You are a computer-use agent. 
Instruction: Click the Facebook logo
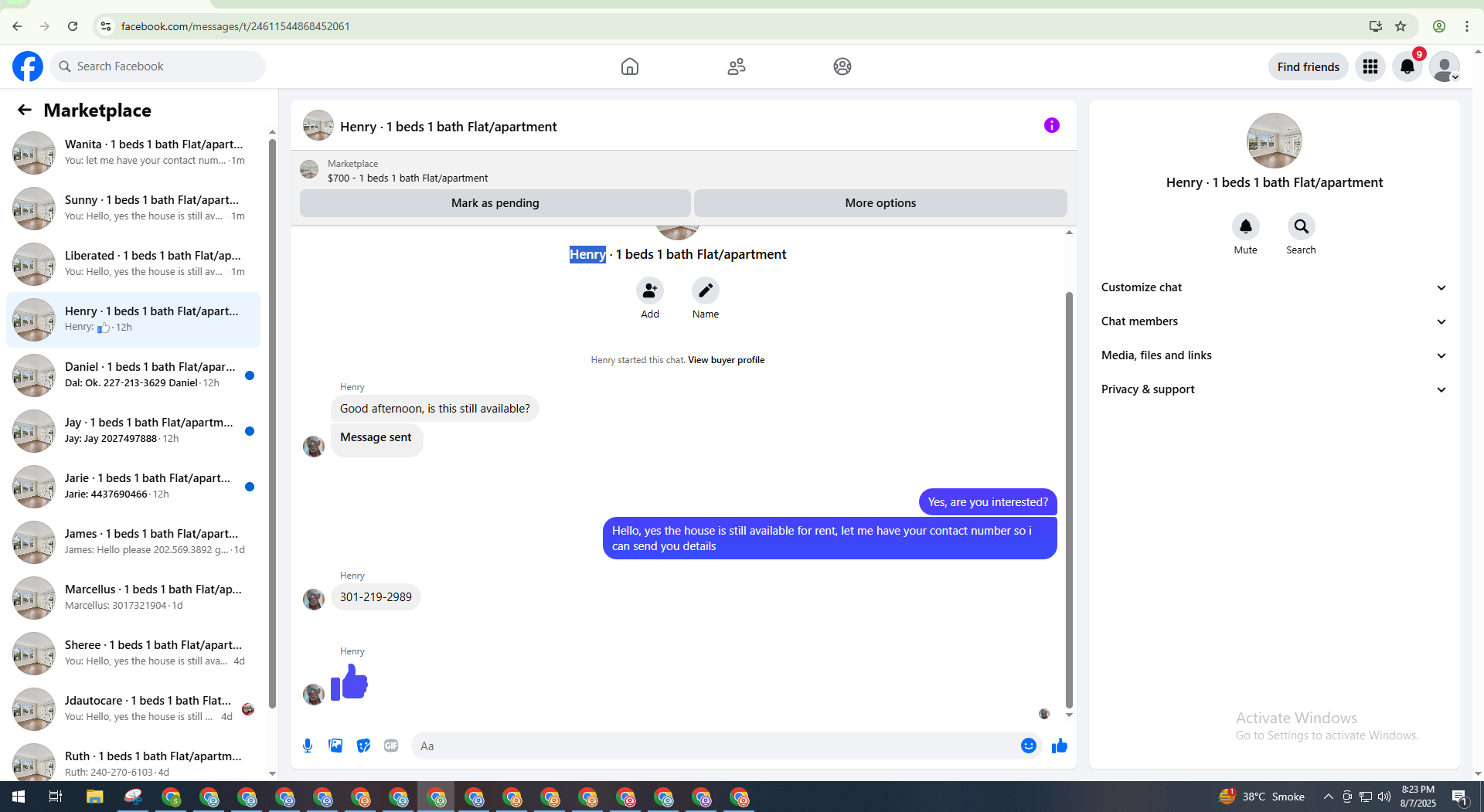pos(28,66)
